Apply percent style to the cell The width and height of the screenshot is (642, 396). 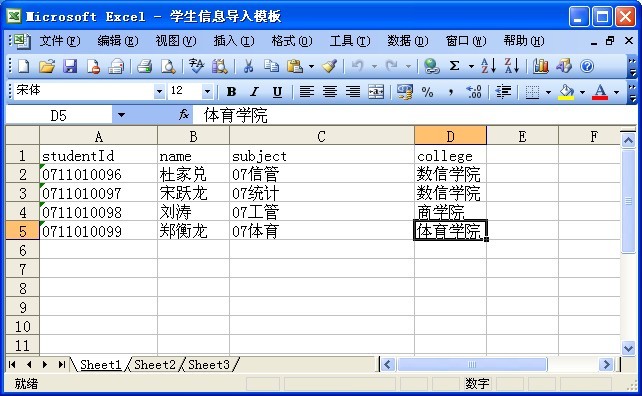click(427, 92)
